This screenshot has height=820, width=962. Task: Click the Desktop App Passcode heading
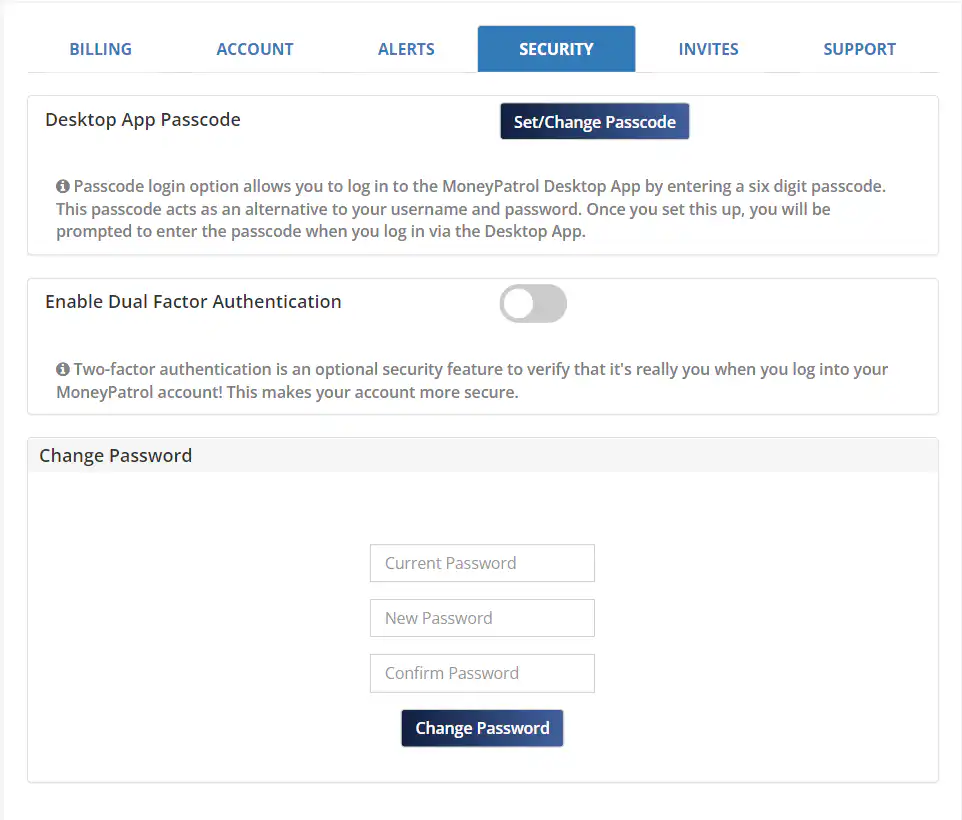point(143,120)
